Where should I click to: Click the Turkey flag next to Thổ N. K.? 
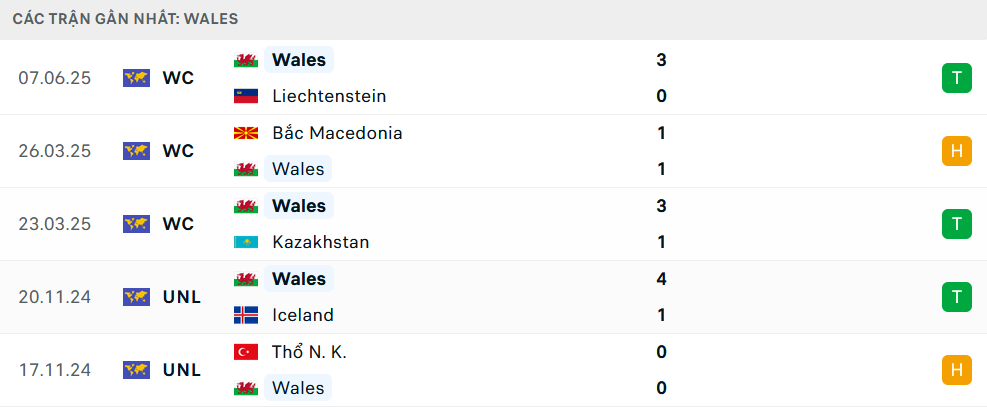(x=246, y=352)
